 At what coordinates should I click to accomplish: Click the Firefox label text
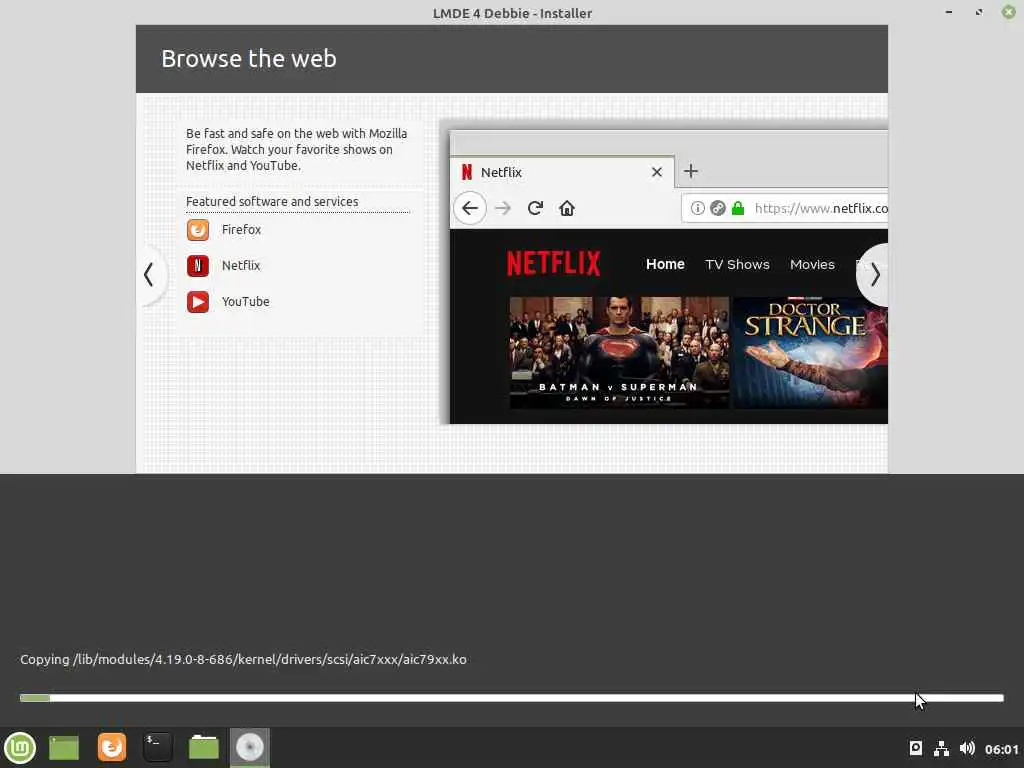241,230
